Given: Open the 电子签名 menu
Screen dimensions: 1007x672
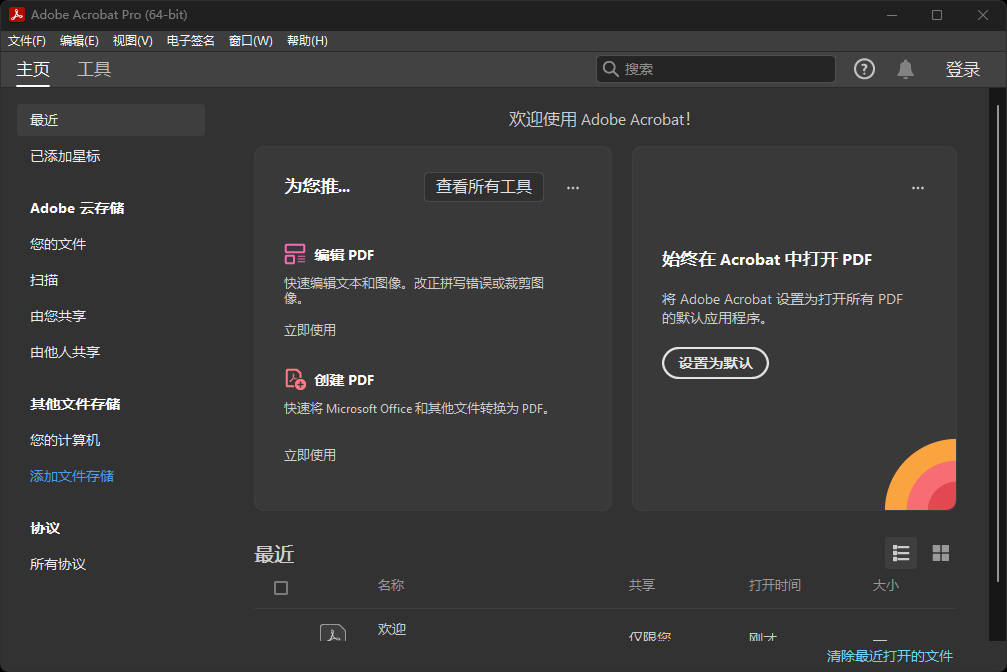Looking at the screenshot, I should point(190,41).
